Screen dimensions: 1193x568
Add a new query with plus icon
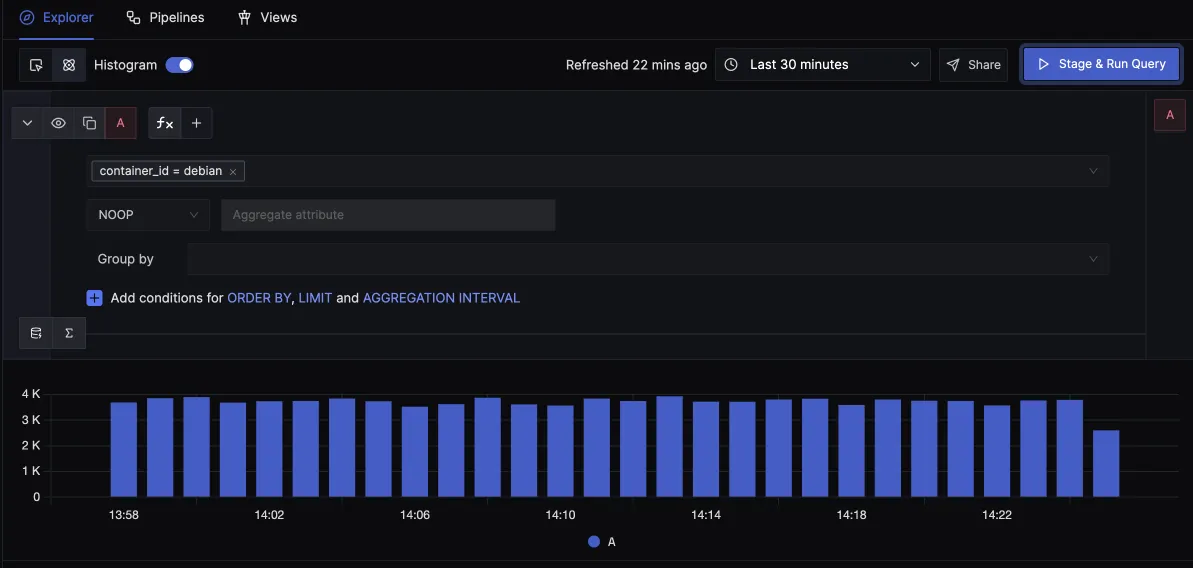[196, 123]
